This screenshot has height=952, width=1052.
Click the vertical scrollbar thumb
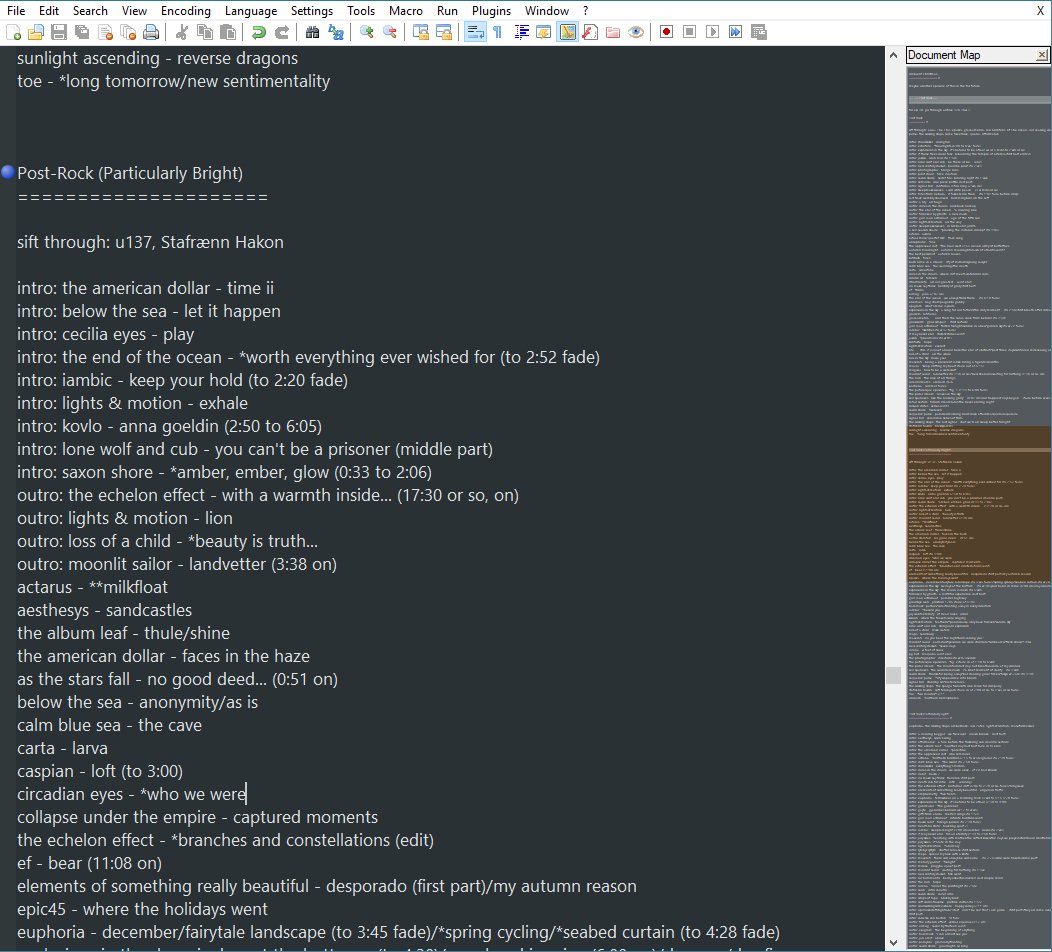893,675
